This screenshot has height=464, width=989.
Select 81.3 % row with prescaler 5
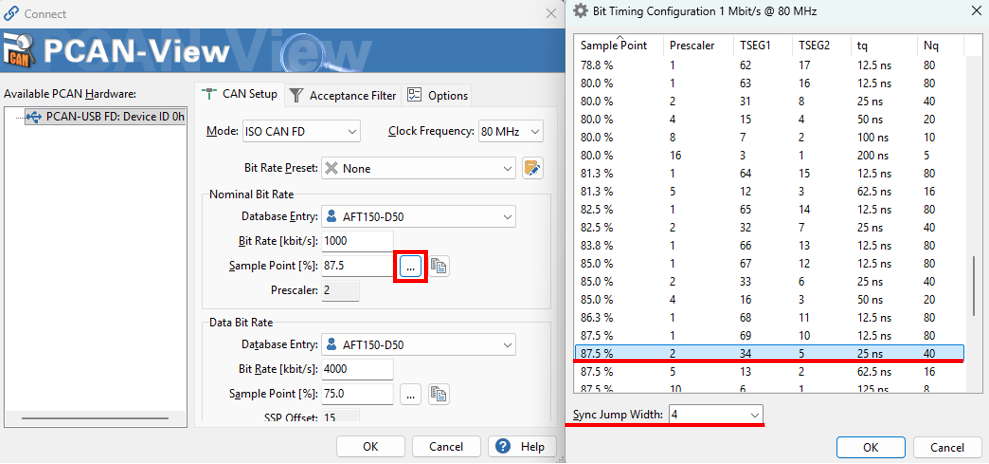[770, 190]
